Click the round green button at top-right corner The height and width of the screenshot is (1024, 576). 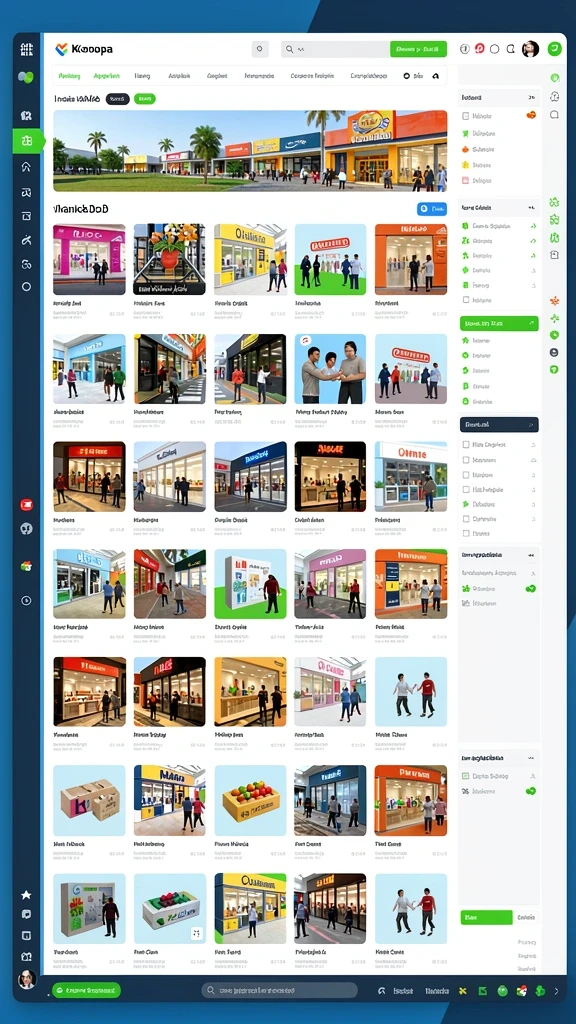(x=554, y=48)
